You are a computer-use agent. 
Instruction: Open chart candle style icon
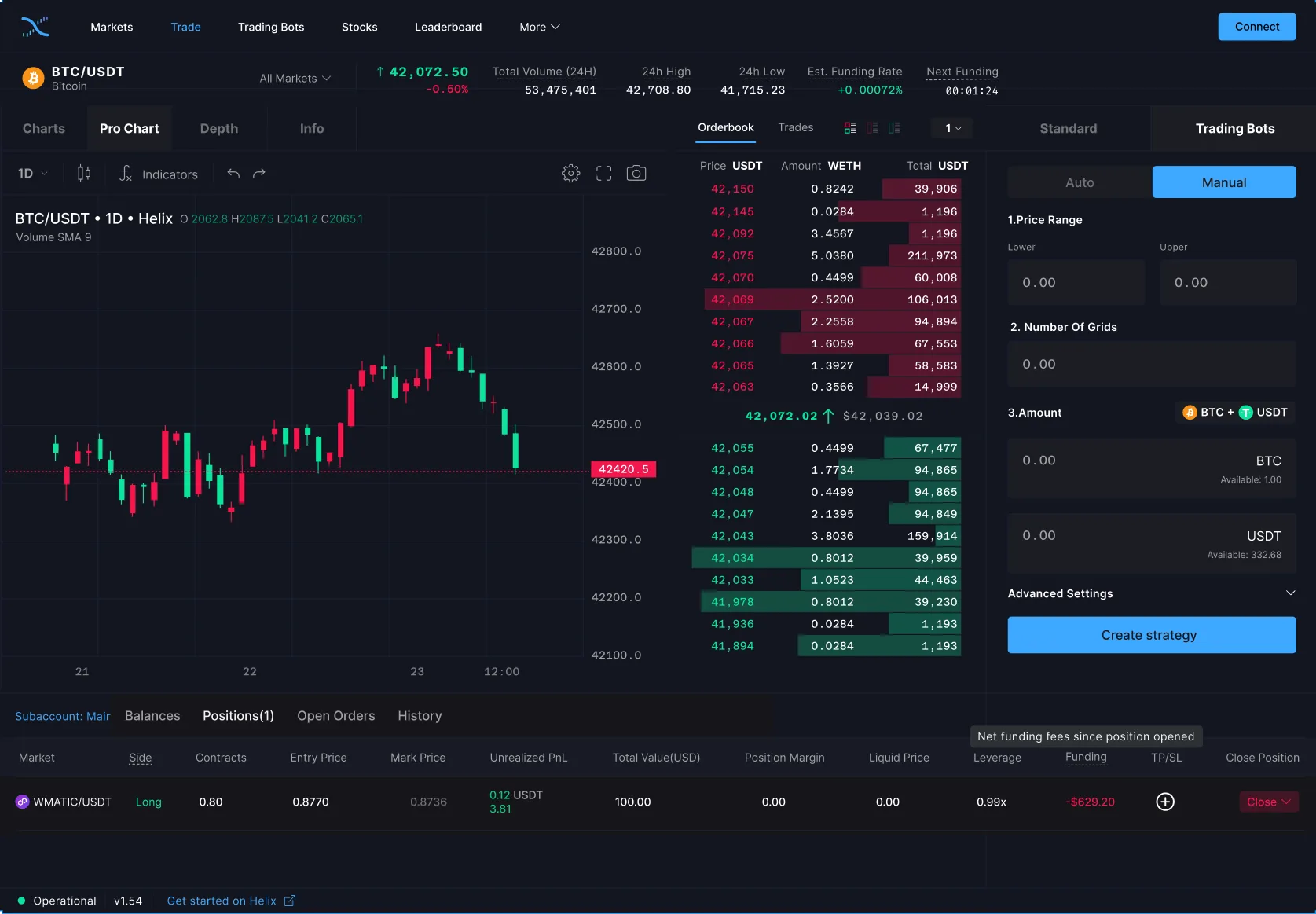click(x=84, y=174)
